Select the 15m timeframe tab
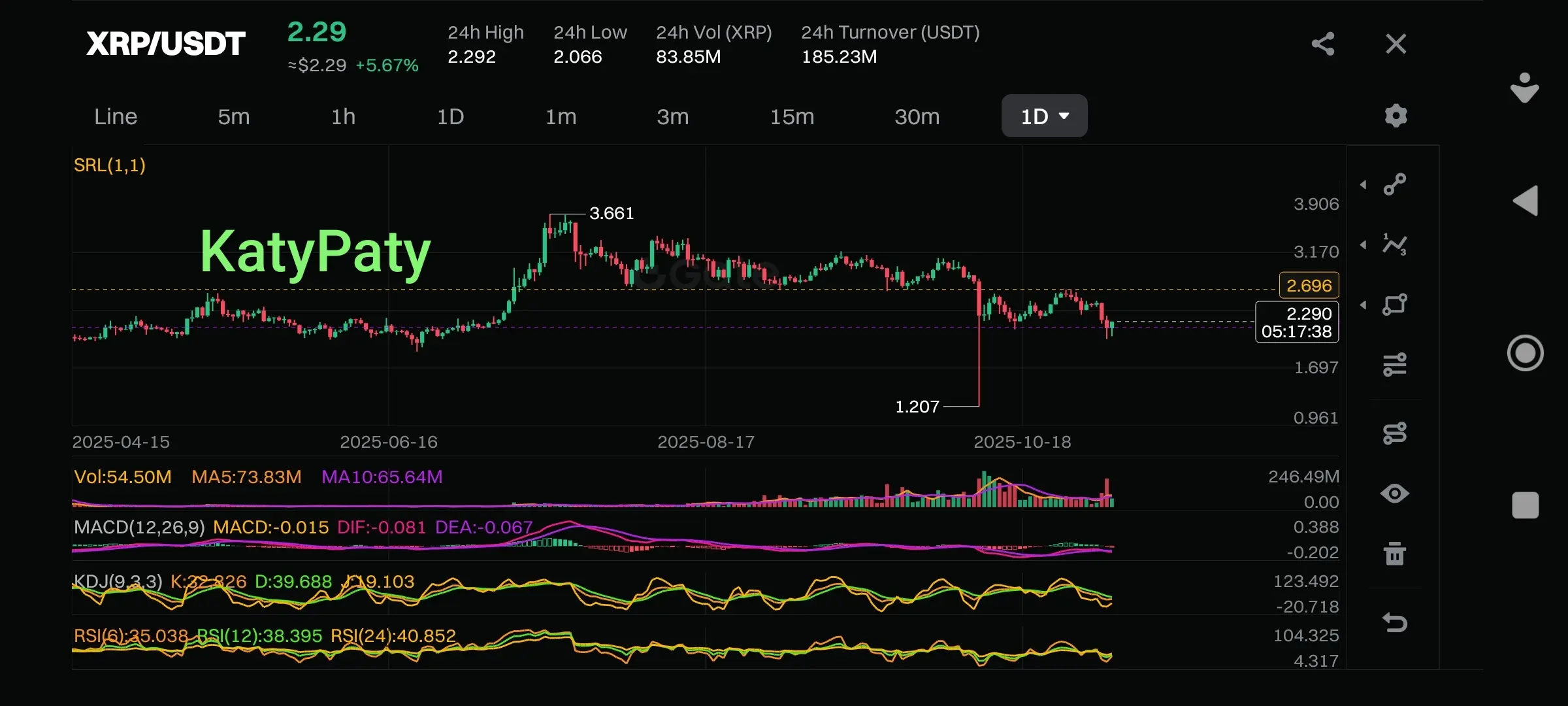1568x706 pixels. [792, 116]
